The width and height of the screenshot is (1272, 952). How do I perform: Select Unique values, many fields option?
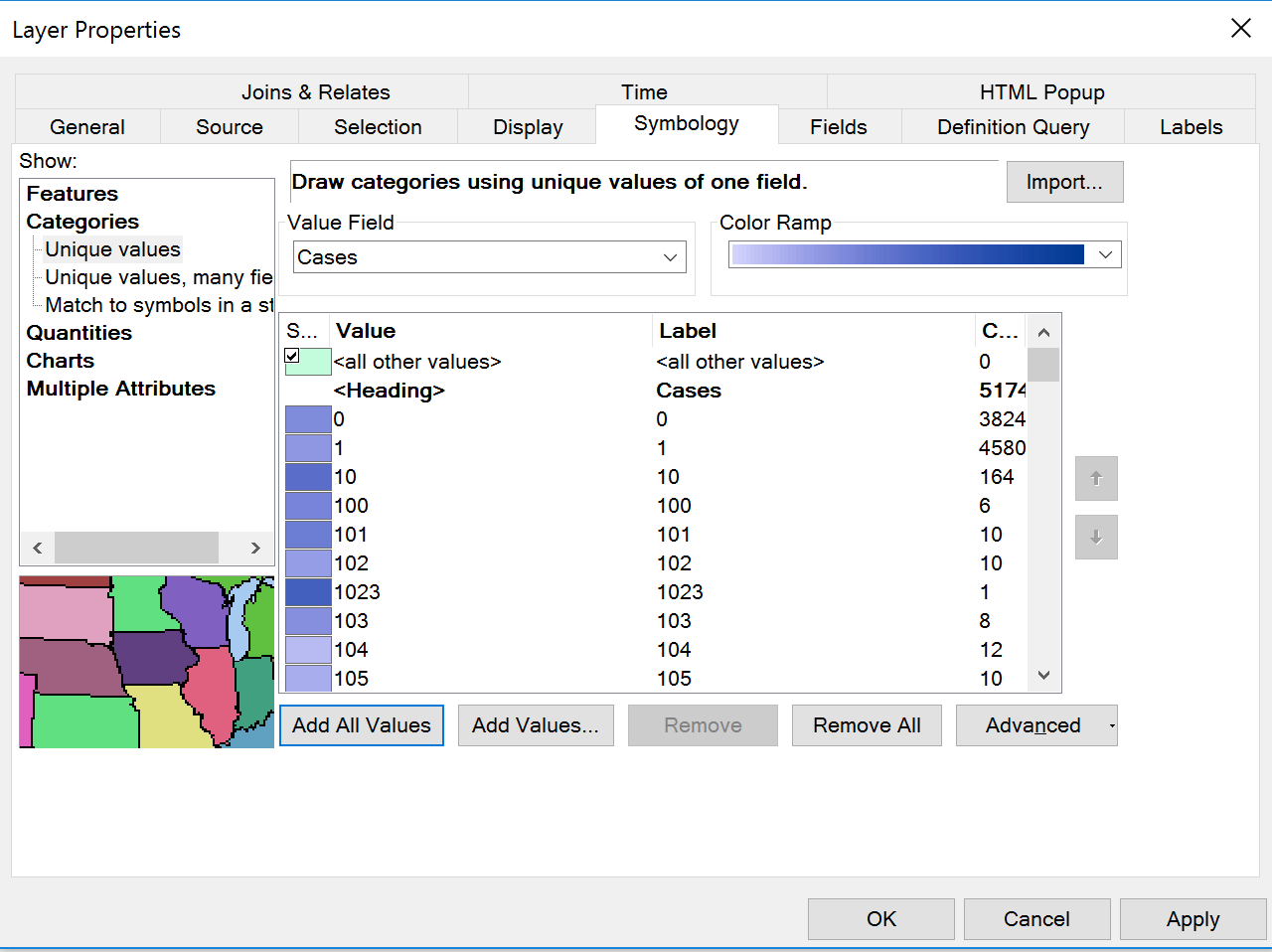click(159, 277)
